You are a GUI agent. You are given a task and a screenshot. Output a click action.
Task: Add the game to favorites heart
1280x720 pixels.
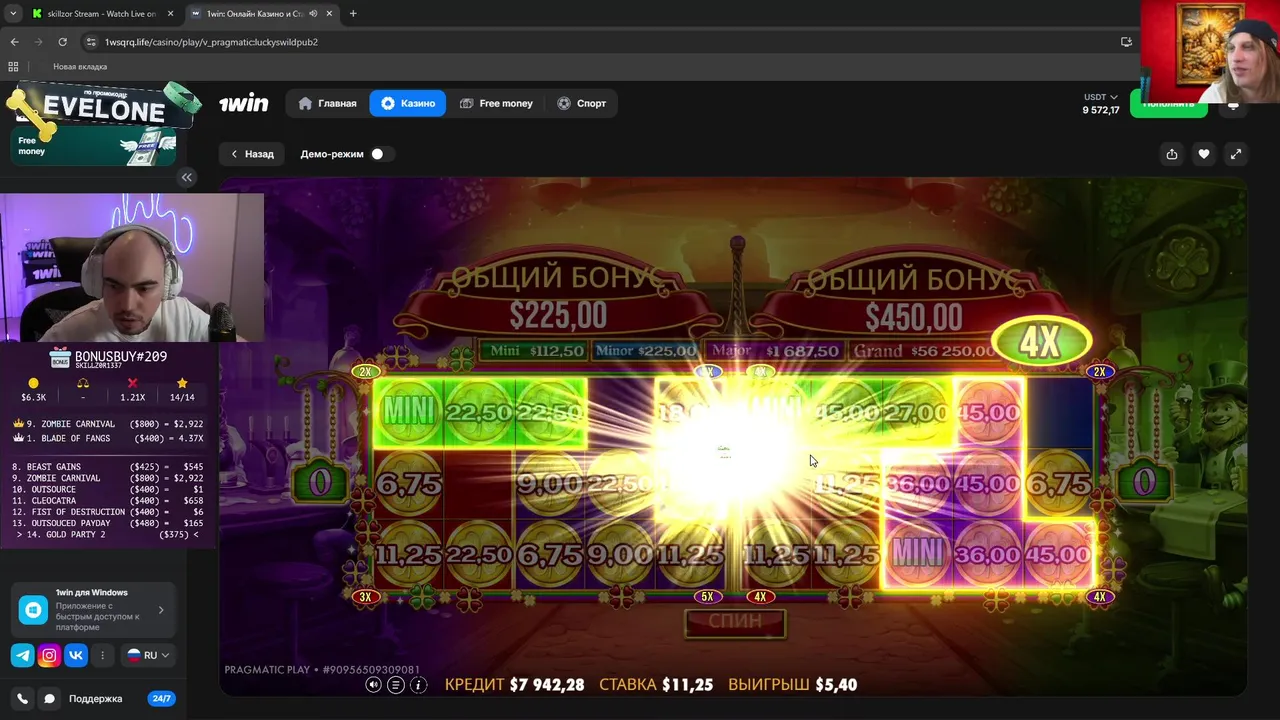1204,154
